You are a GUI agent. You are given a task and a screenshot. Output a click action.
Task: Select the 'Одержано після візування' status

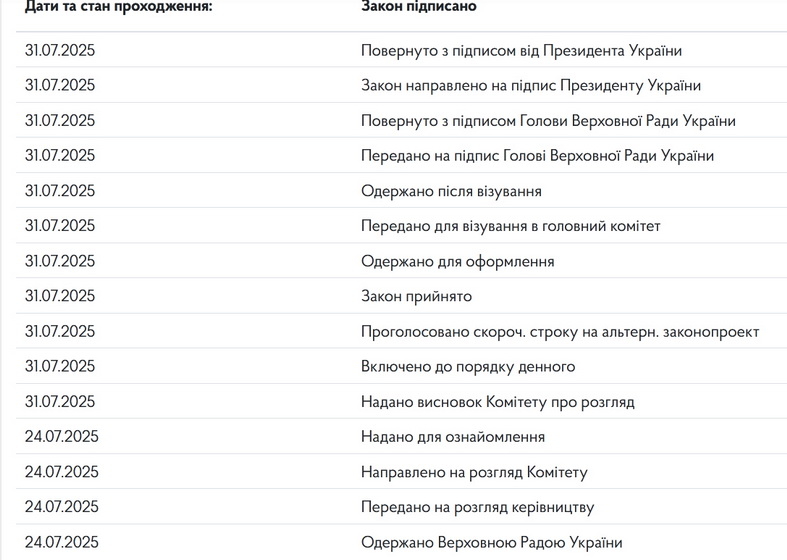pyautogui.click(x=451, y=191)
